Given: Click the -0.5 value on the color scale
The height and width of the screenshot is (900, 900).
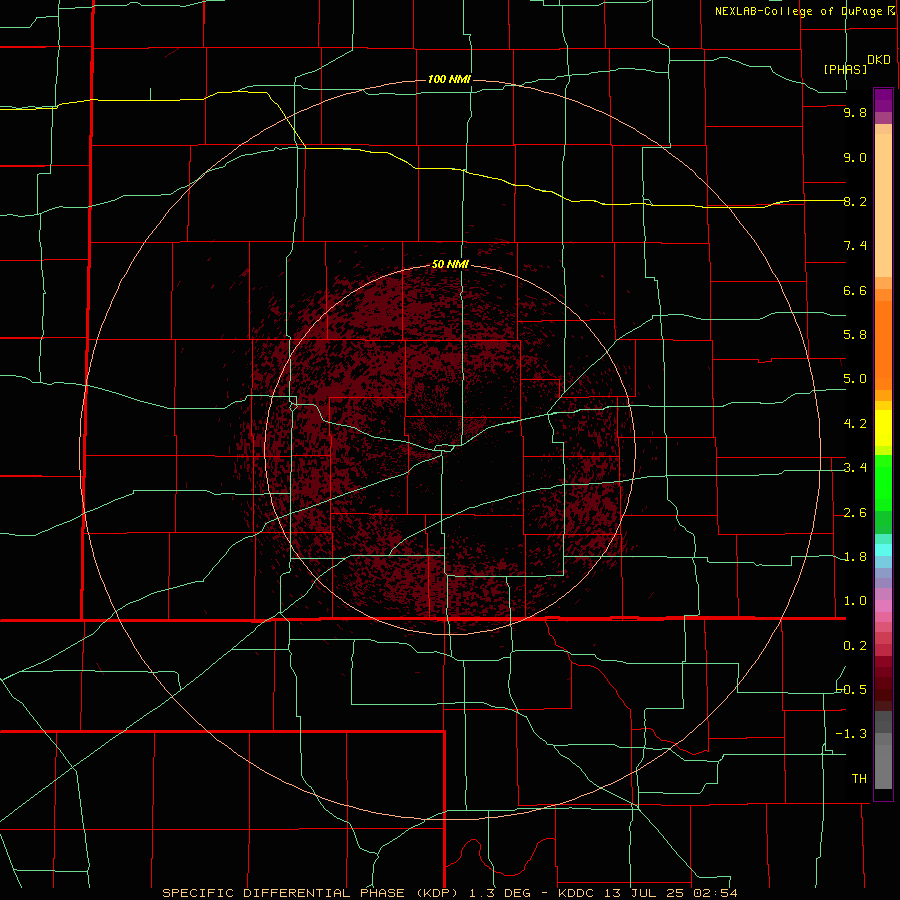Looking at the screenshot, I should 852,690.
